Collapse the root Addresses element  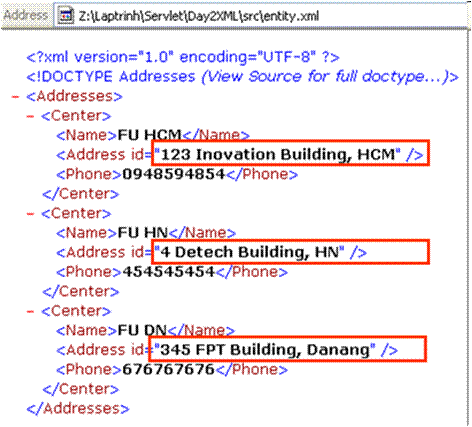tap(15, 97)
